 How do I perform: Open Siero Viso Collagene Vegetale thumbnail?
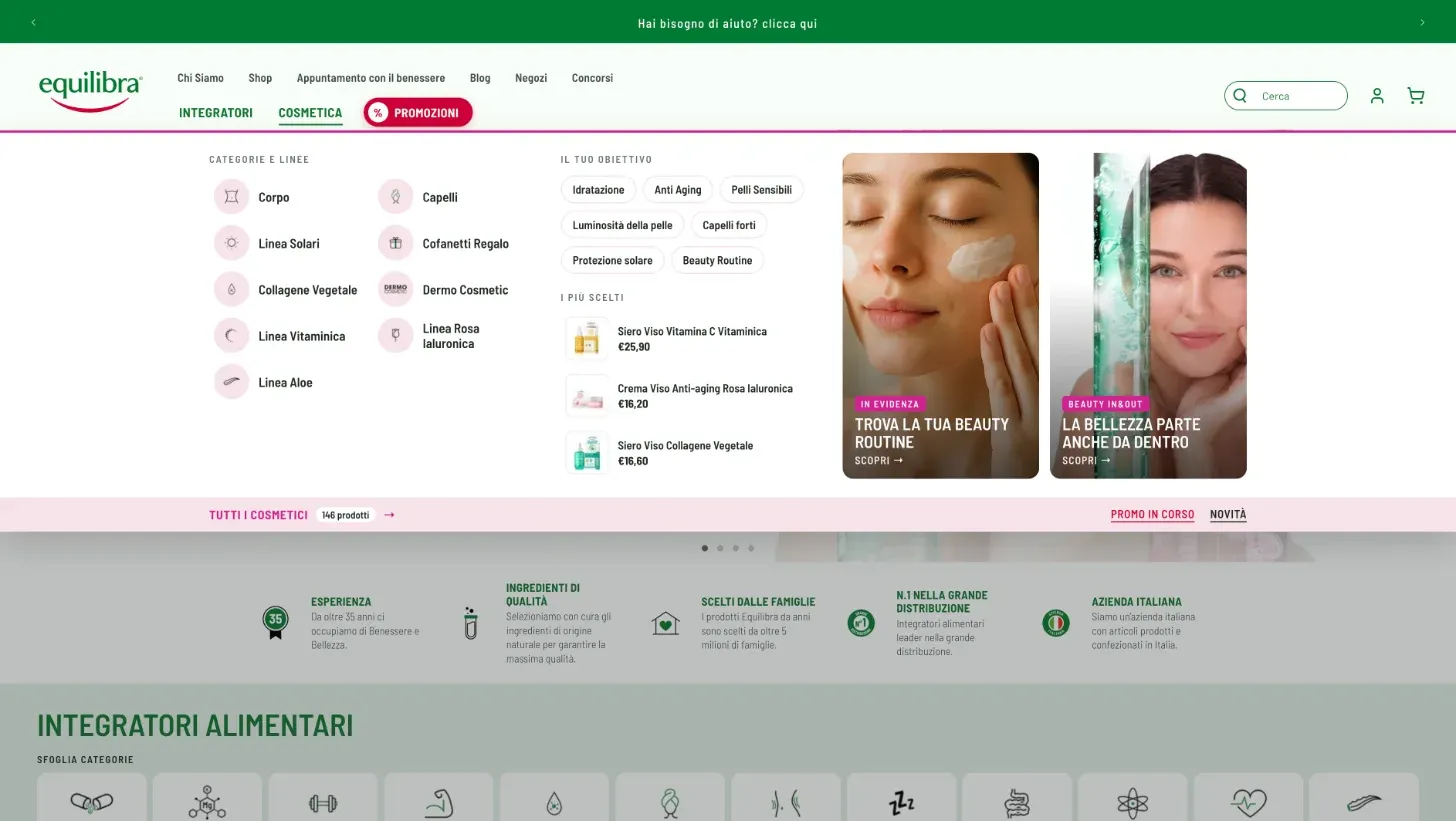[587, 453]
